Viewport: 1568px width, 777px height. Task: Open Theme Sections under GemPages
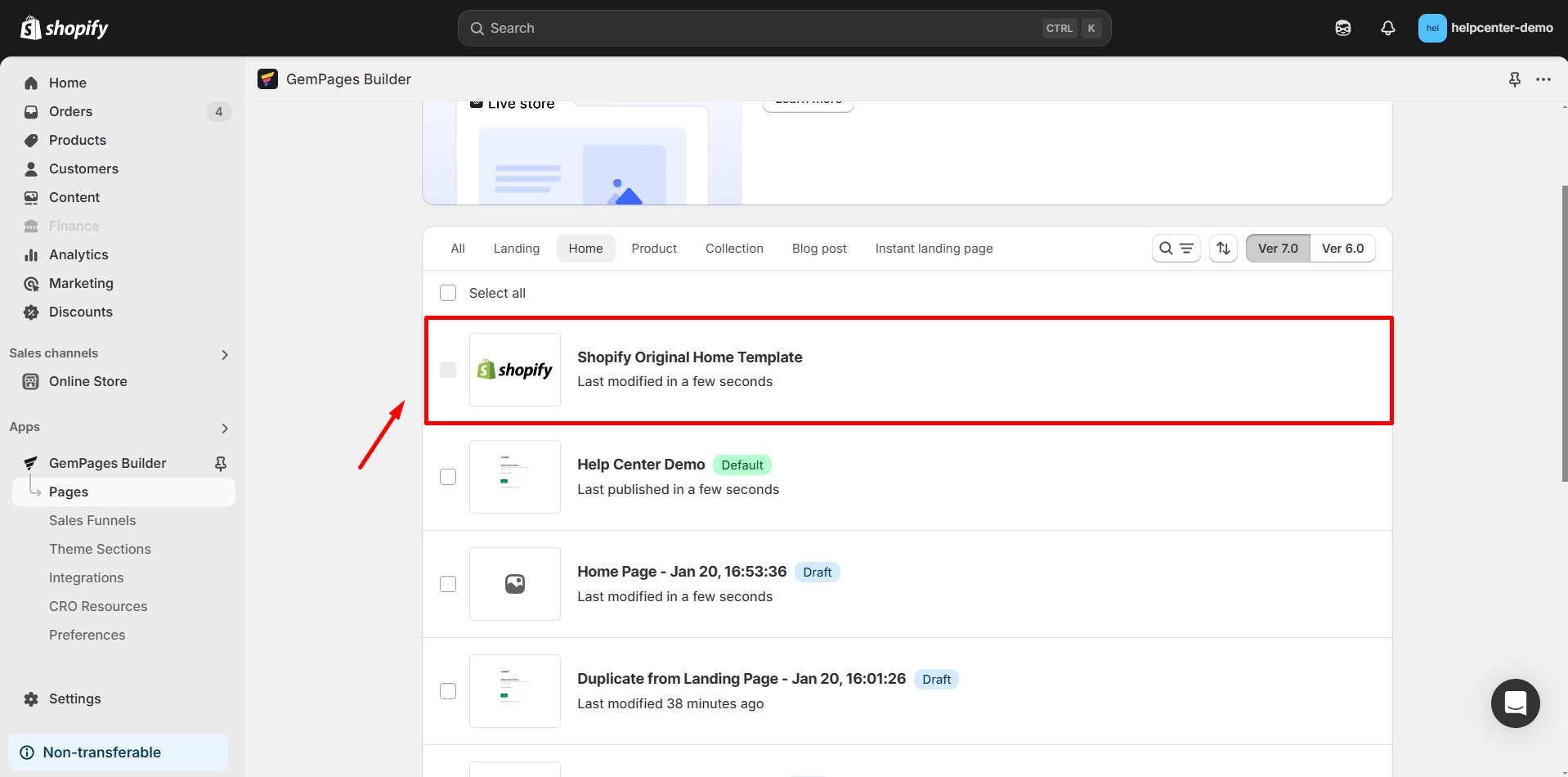(100, 549)
